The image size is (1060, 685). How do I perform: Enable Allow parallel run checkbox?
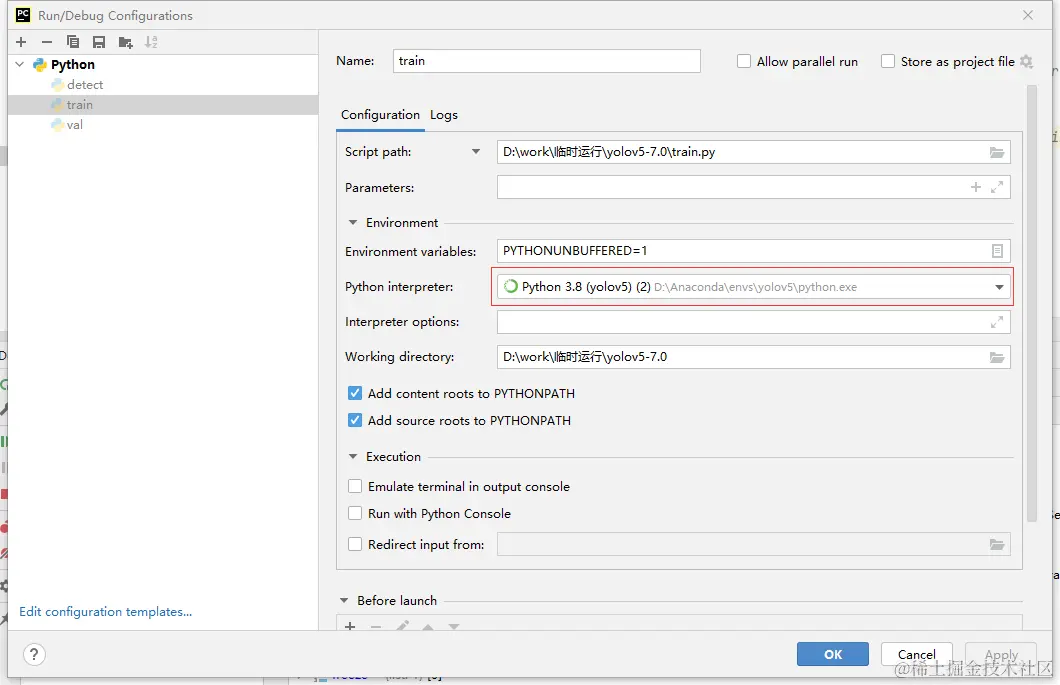[x=744, y=62]
